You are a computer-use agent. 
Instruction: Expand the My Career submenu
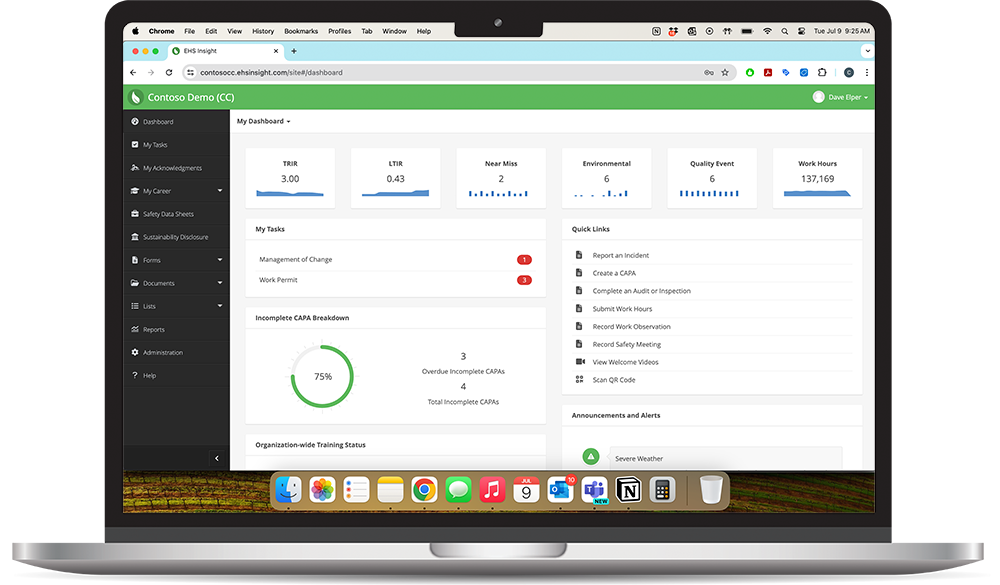tap(220, 191)
